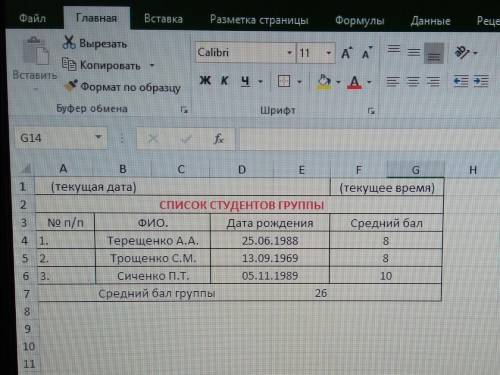The height and width of the screenshot is (375, 500).
Task: Select column A header
Action: (x=63, y=169)
